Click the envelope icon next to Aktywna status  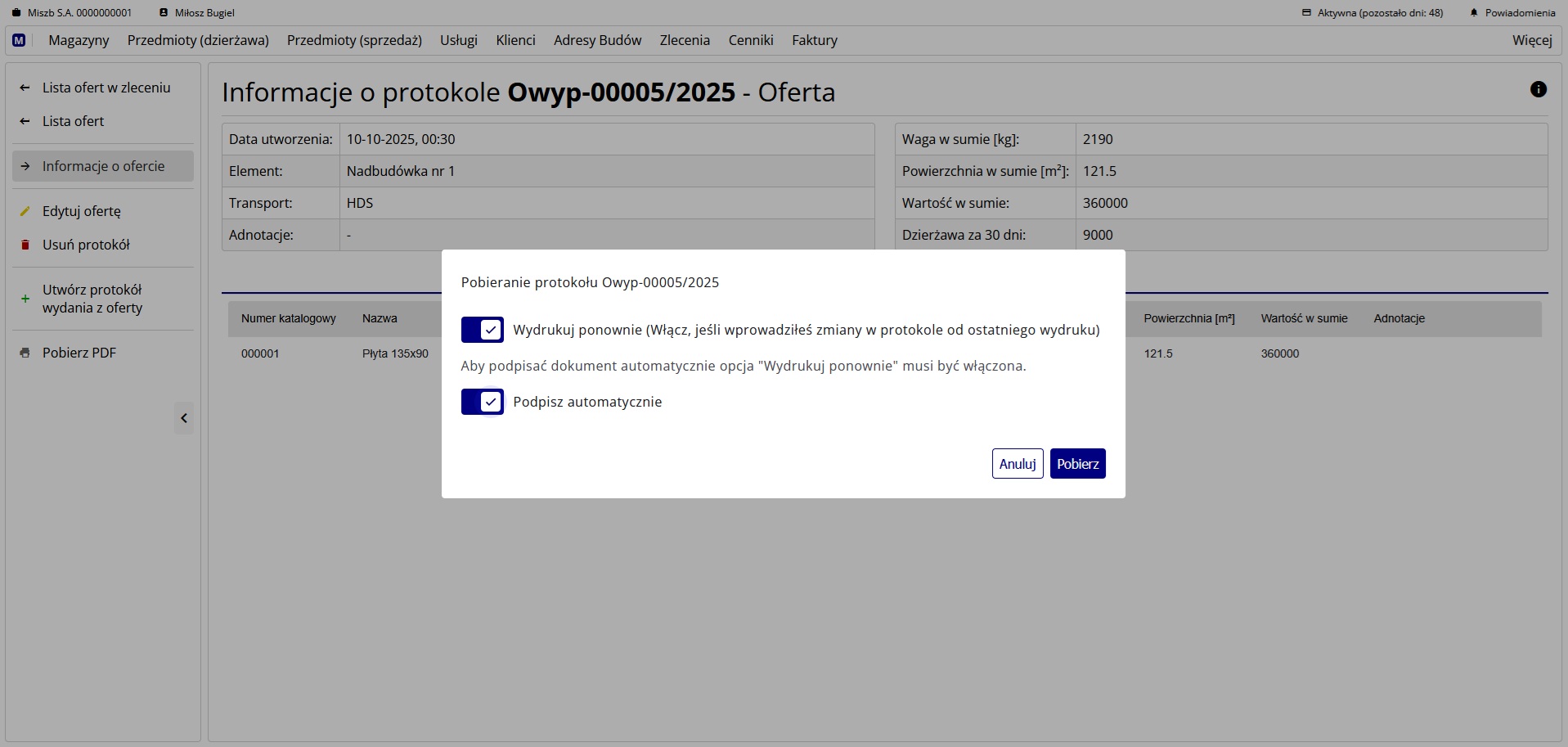[x=1306, y=12]
